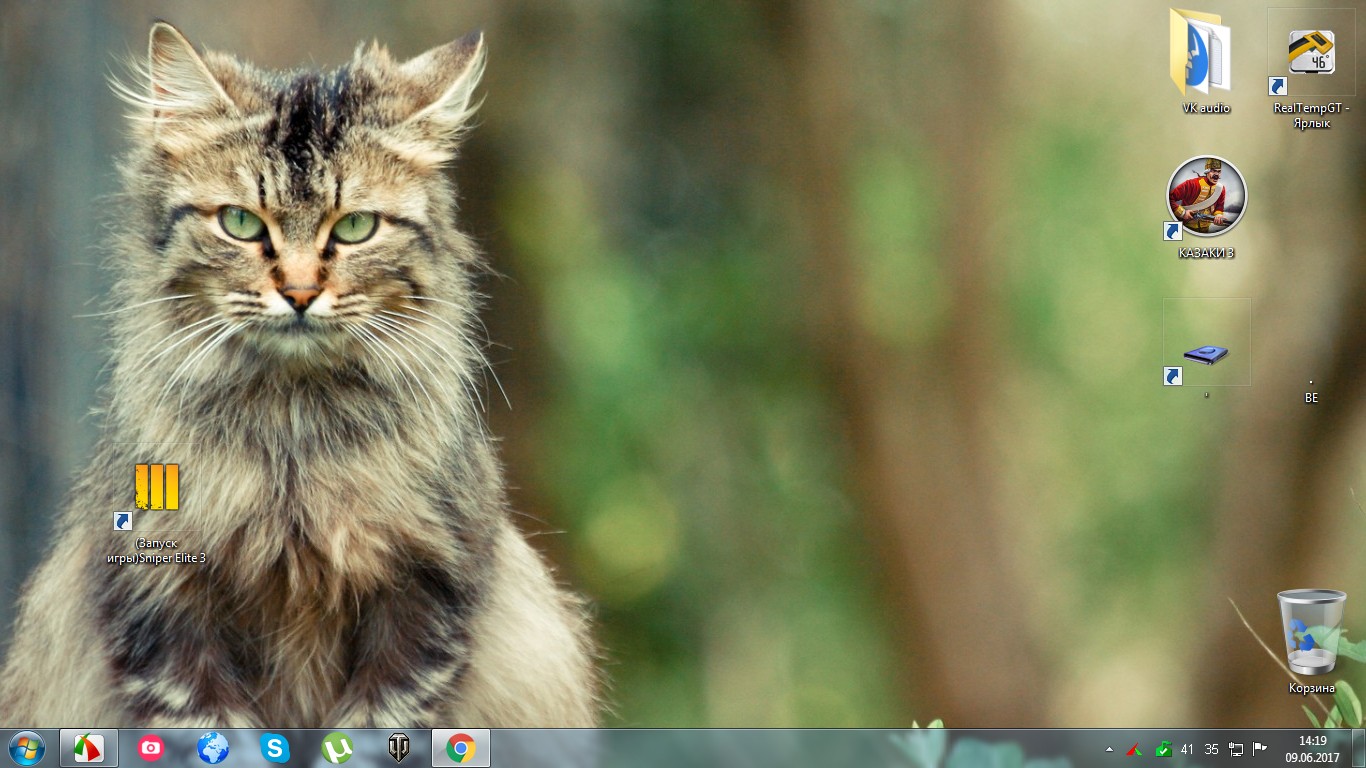Open the blue globe browser on taskbar
The height and width of the screenshot is (768, 1366).
pyautogui.click(x=213, y=748)
